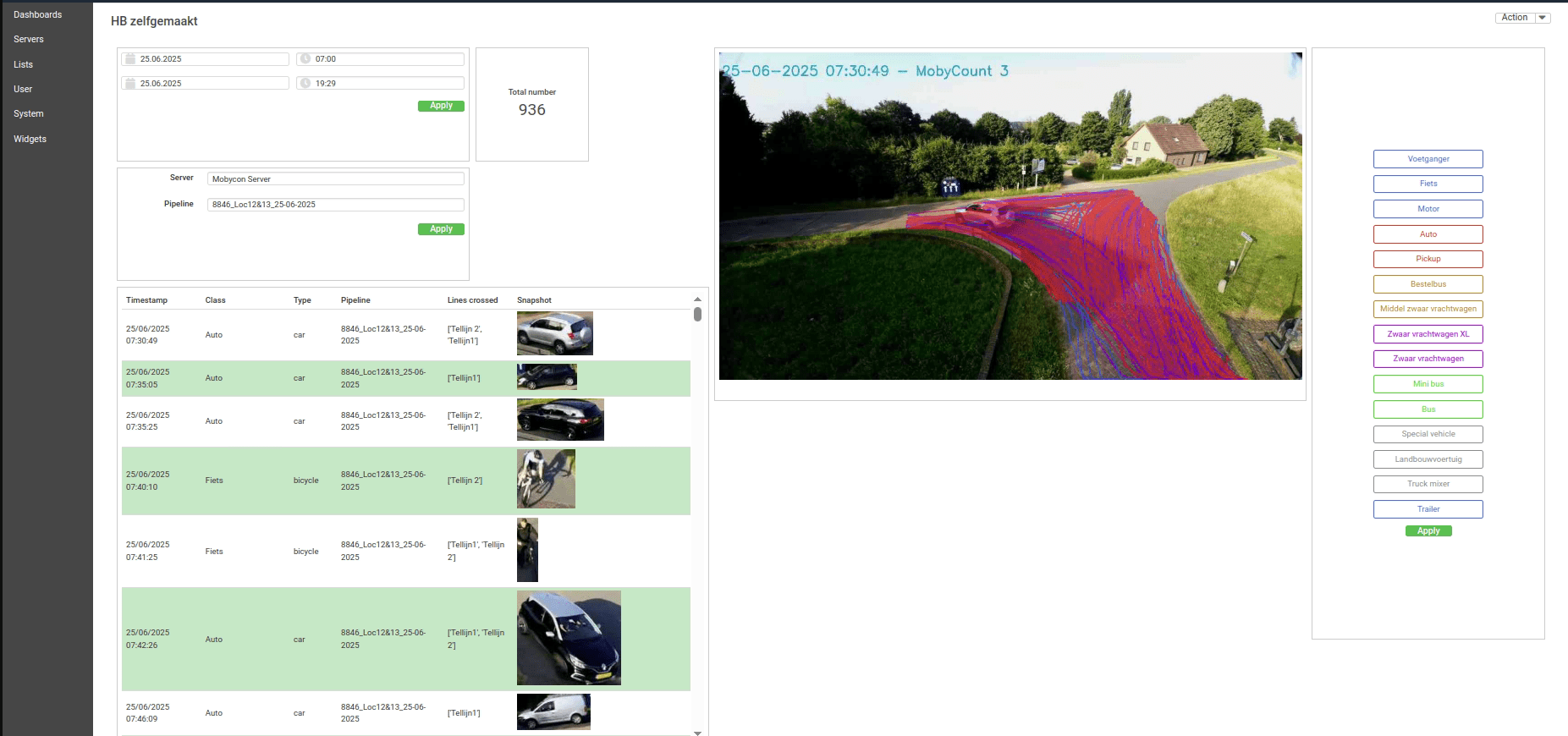Screen dimensions: 1568x736
Task: Sort by the Type column header
Action: [302, 300]
